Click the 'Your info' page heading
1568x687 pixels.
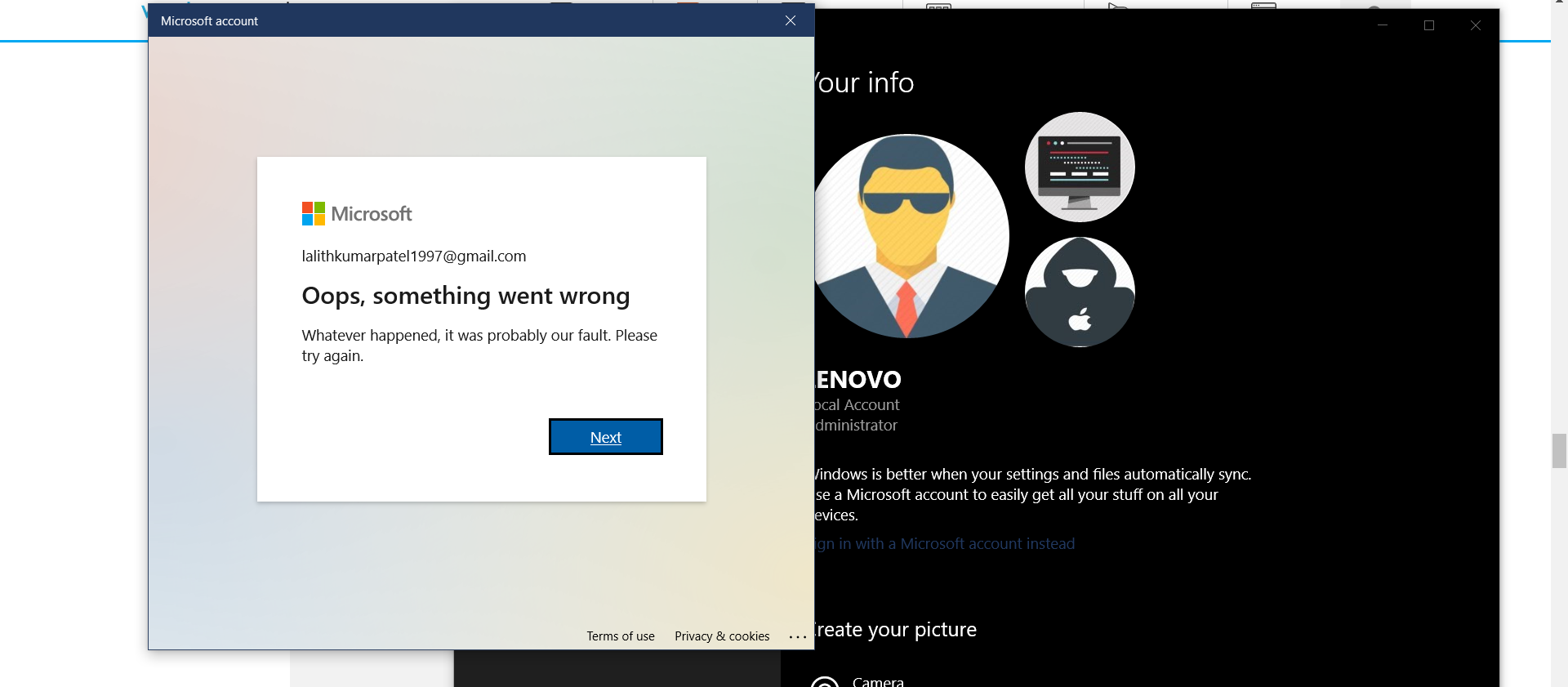(865, 83)
